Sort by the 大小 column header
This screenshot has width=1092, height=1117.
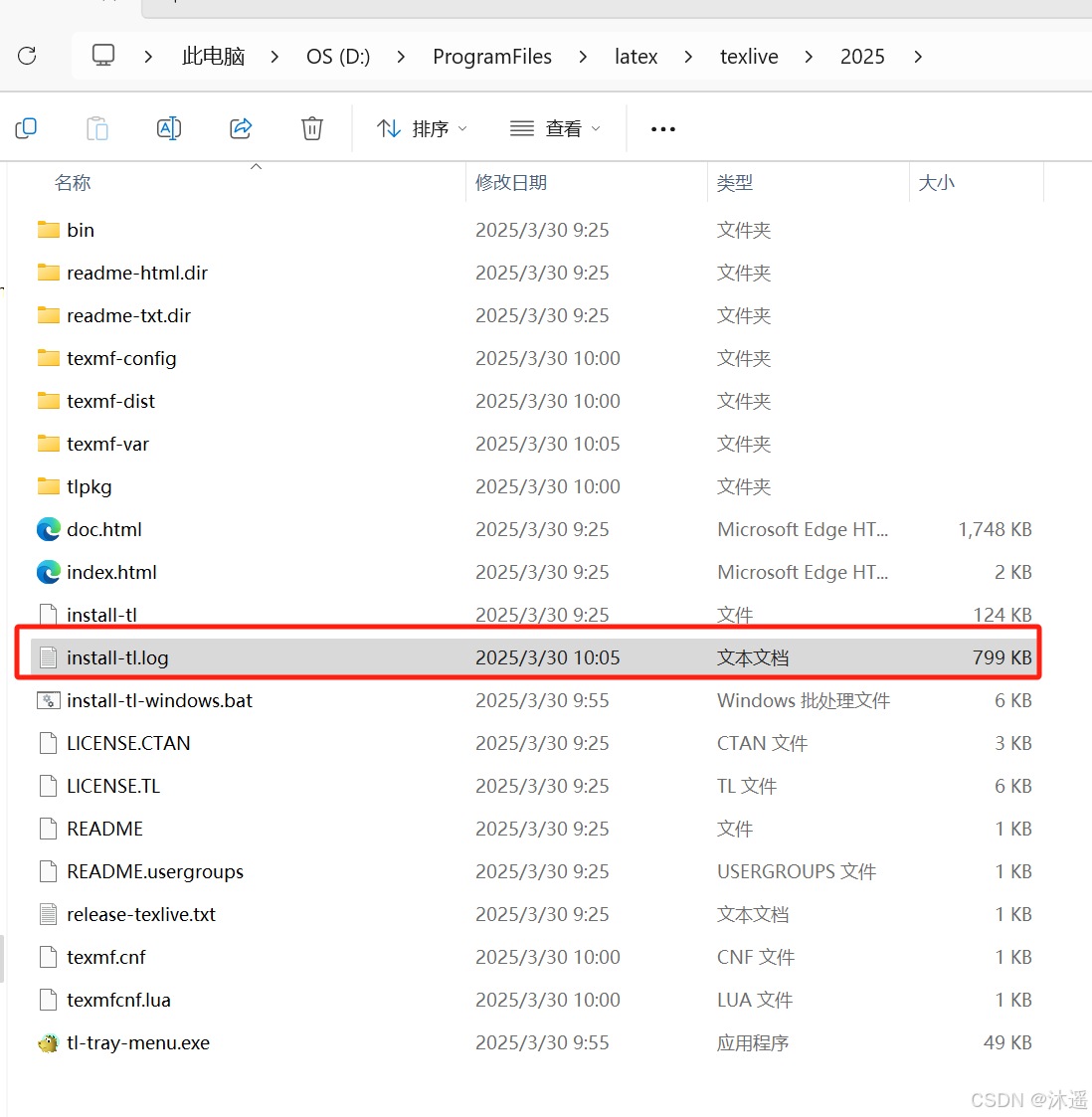936,183
